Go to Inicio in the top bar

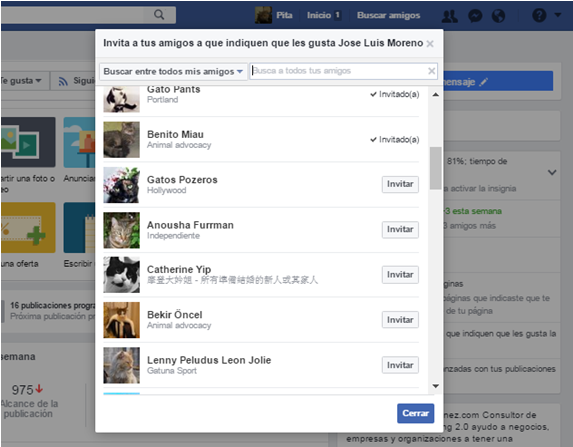(319, 15)
